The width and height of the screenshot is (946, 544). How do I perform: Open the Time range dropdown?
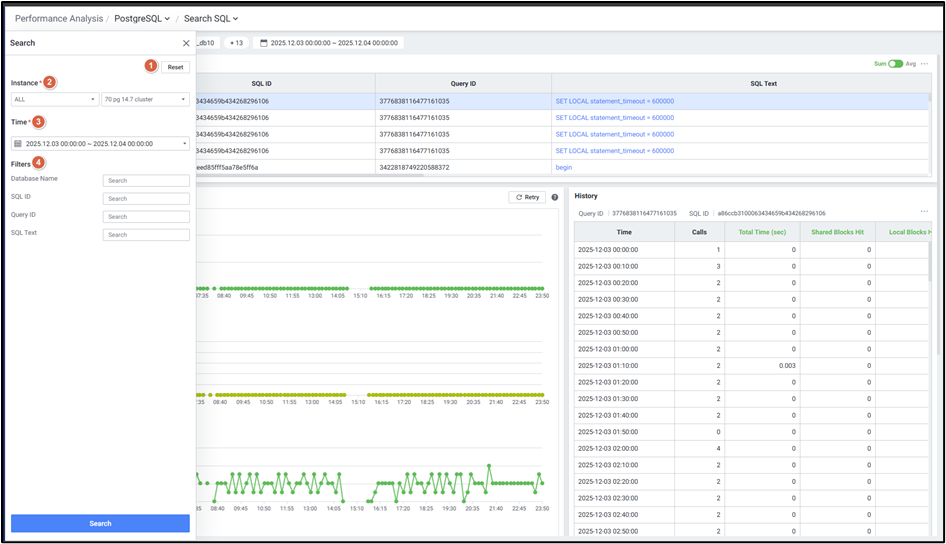(100, 144)
